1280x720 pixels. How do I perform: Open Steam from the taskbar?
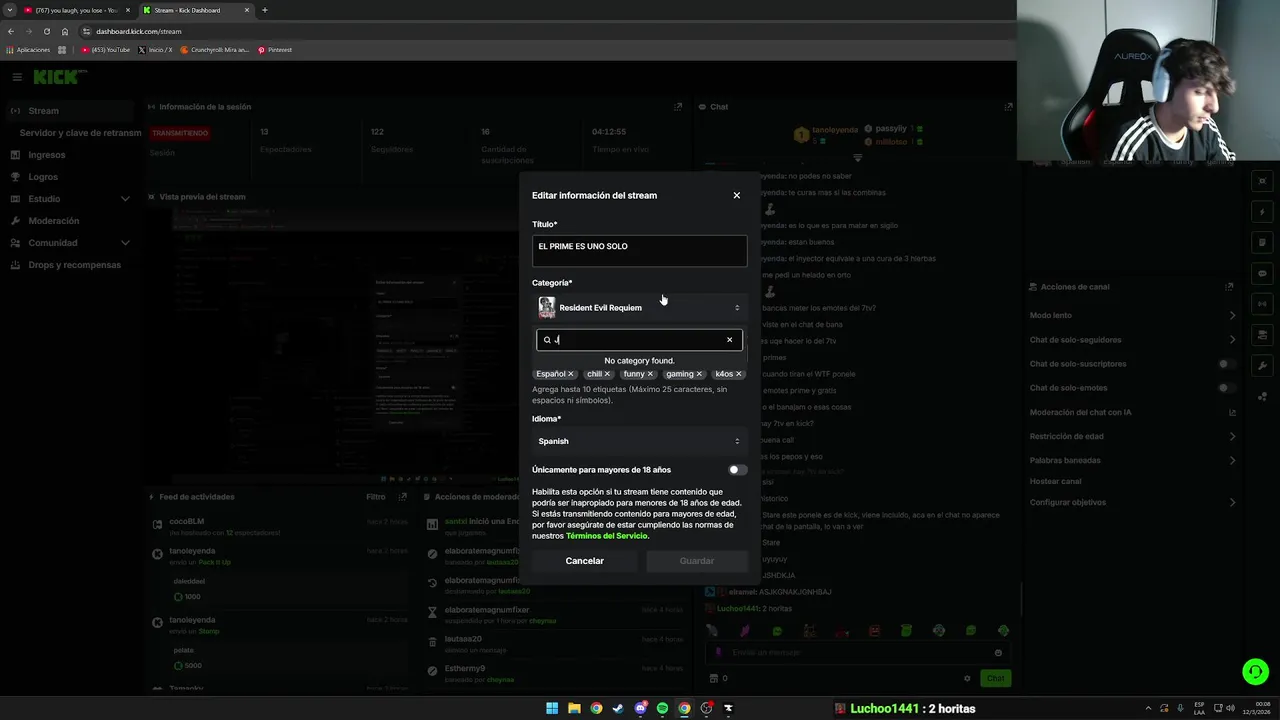(618, 708)
